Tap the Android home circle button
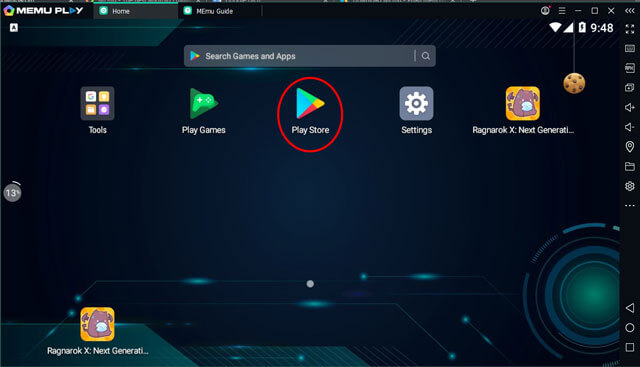Image resolution: width=640 pixels, height=367 pixels. tap(630, 327)
